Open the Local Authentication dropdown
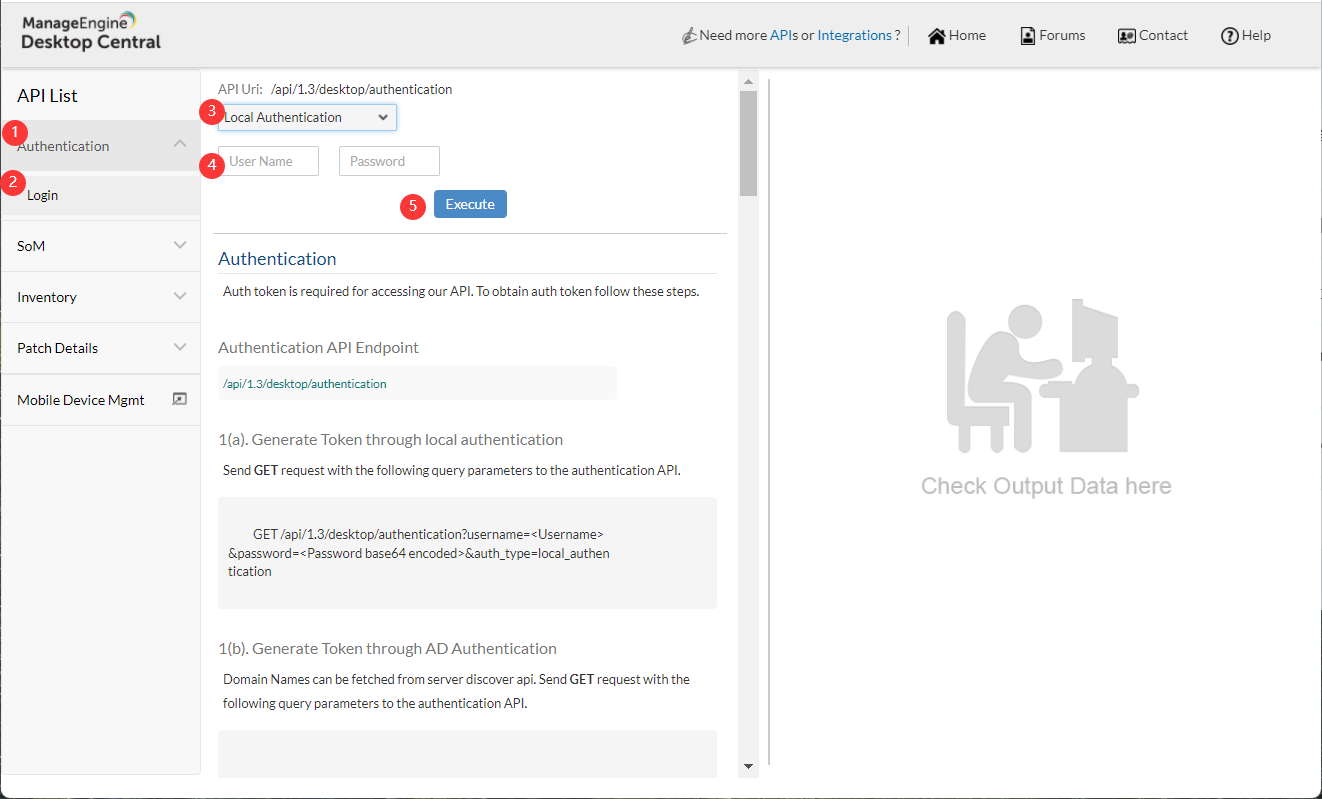 point(307,117)
